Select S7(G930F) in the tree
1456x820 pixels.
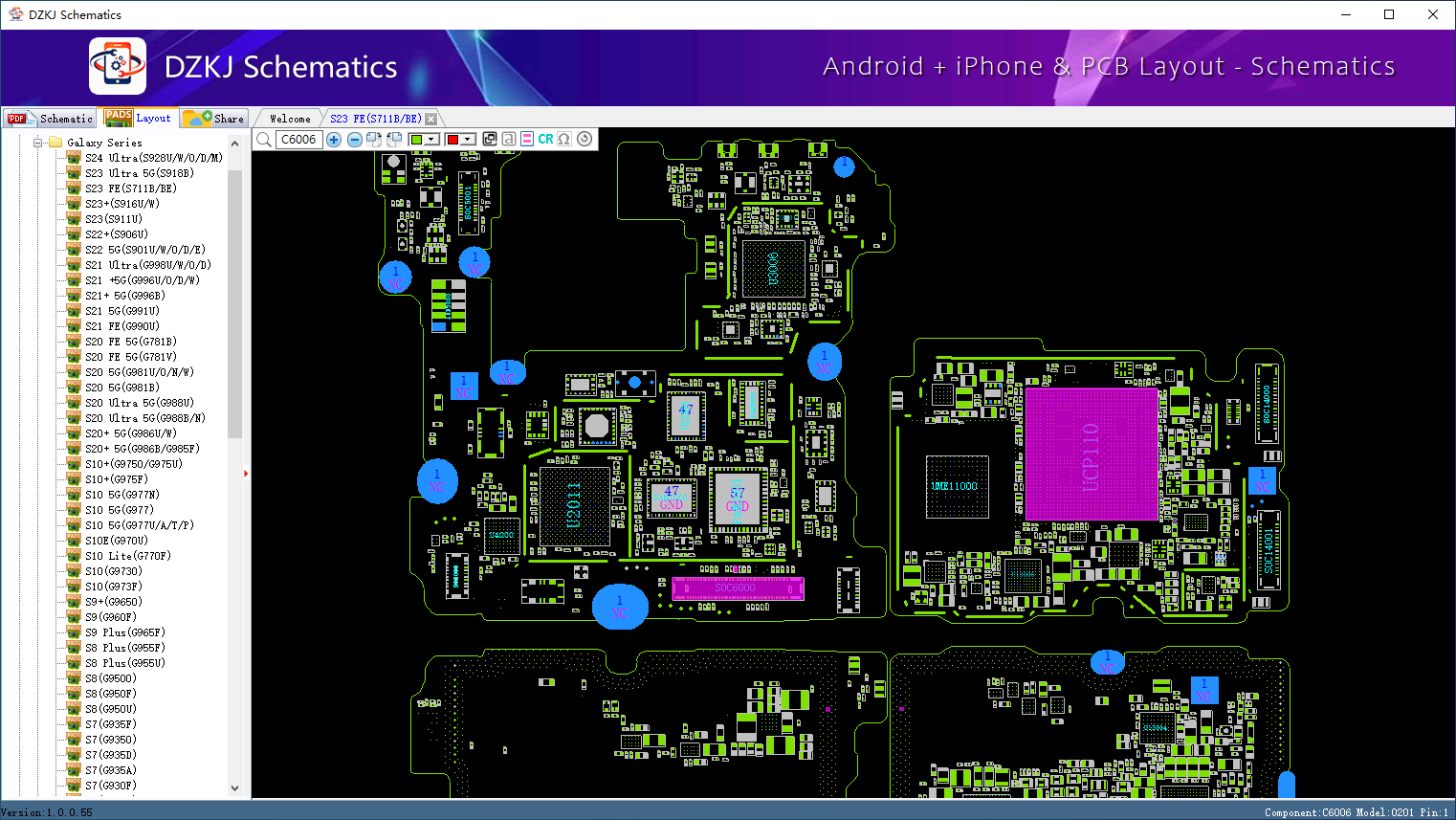[x=110, y=786]
